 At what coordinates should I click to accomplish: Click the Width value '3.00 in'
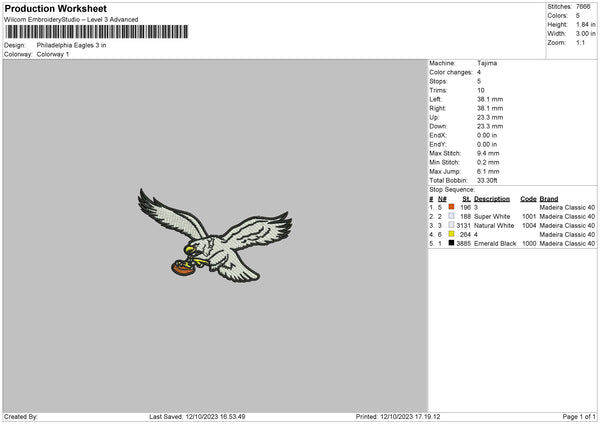[585, 34]
